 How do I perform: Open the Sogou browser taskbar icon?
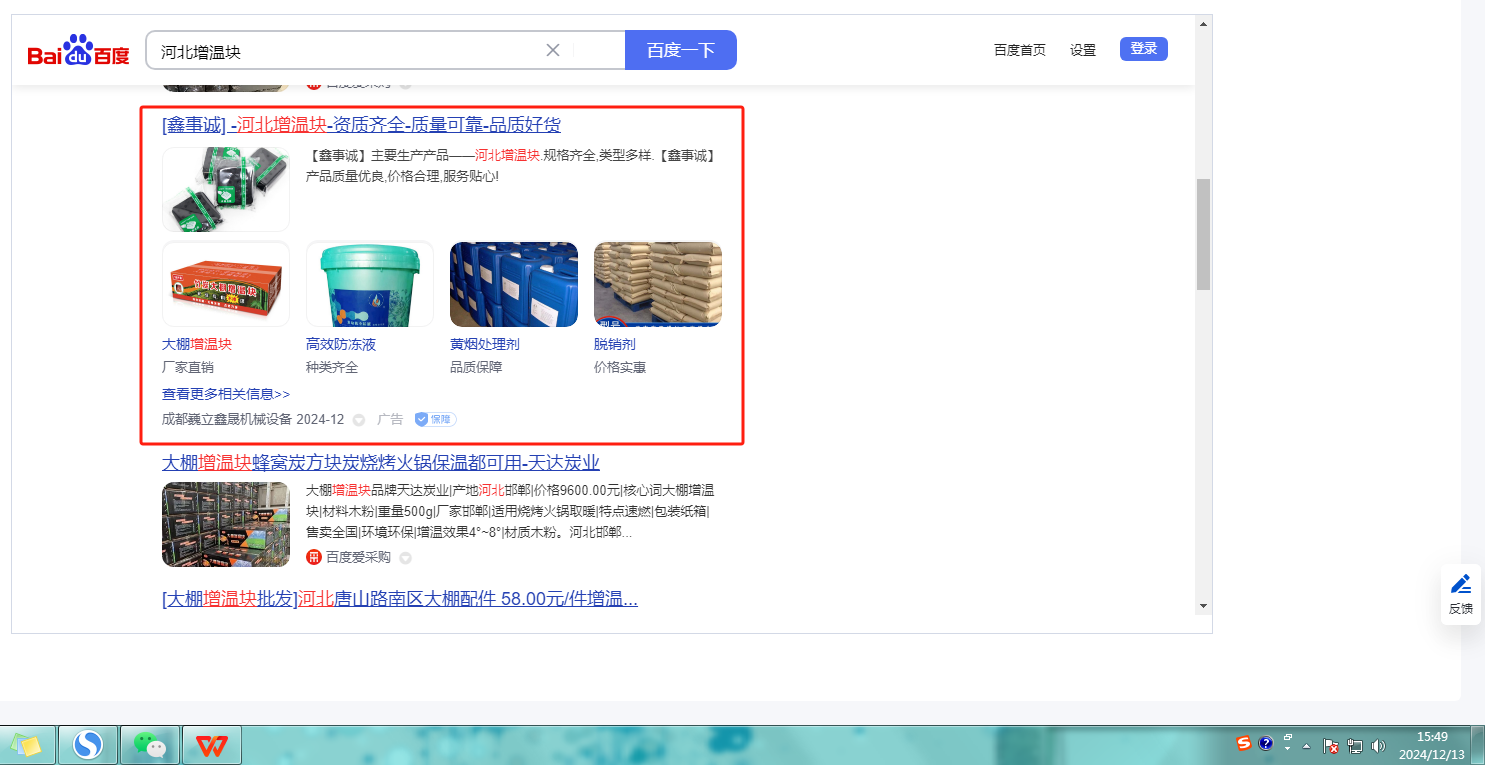[88, 745]
